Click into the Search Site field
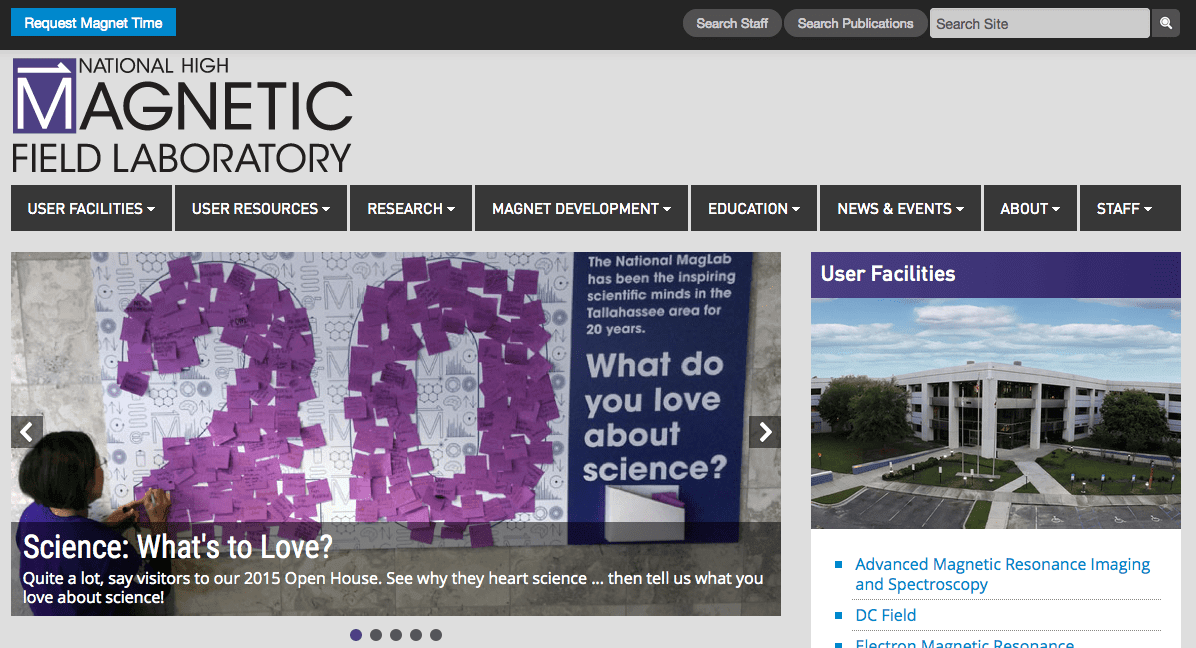This screenshot has width=1196, height=648. [x=1040, y=23]
